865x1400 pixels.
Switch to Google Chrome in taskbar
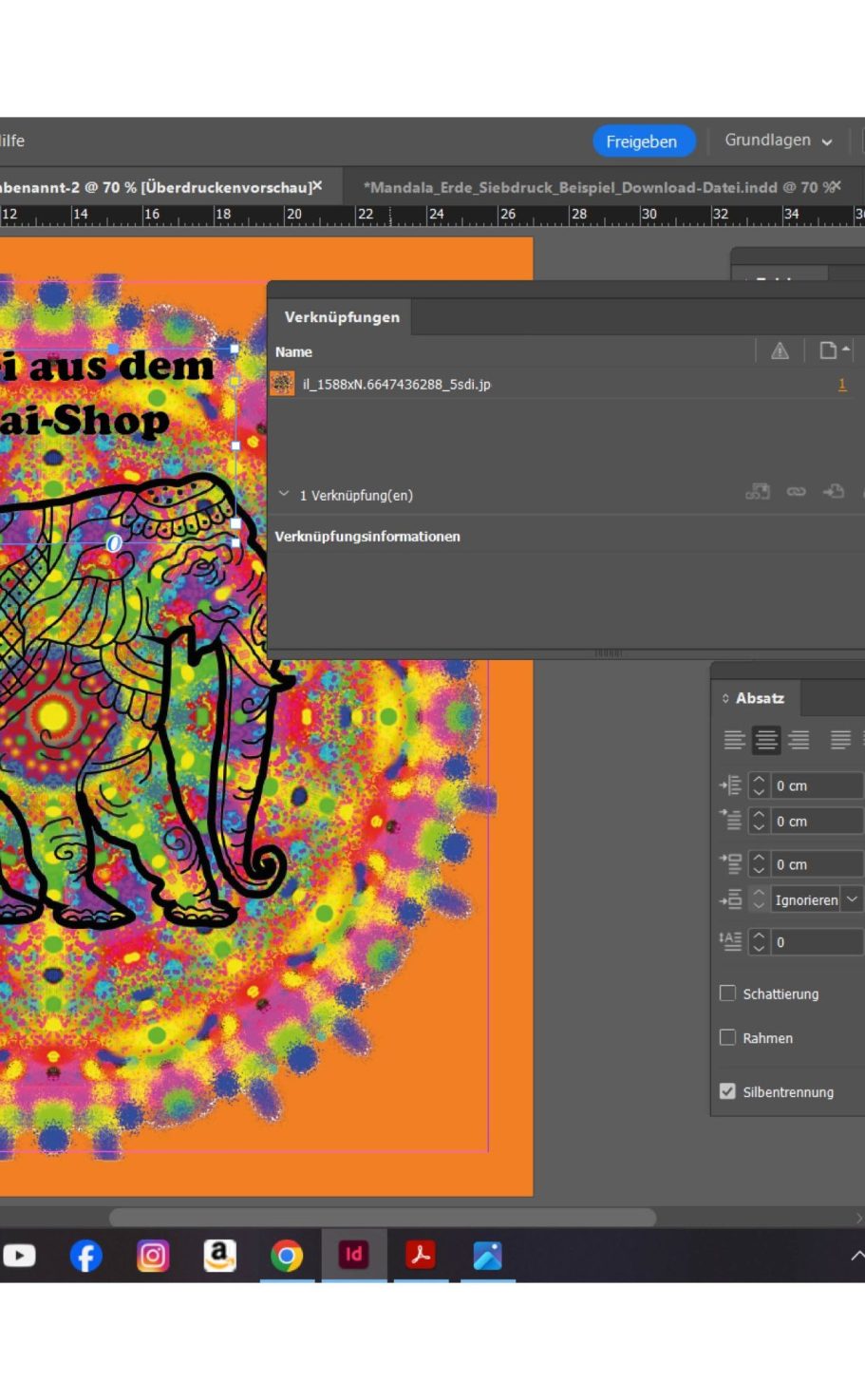tap(287, 1256)
